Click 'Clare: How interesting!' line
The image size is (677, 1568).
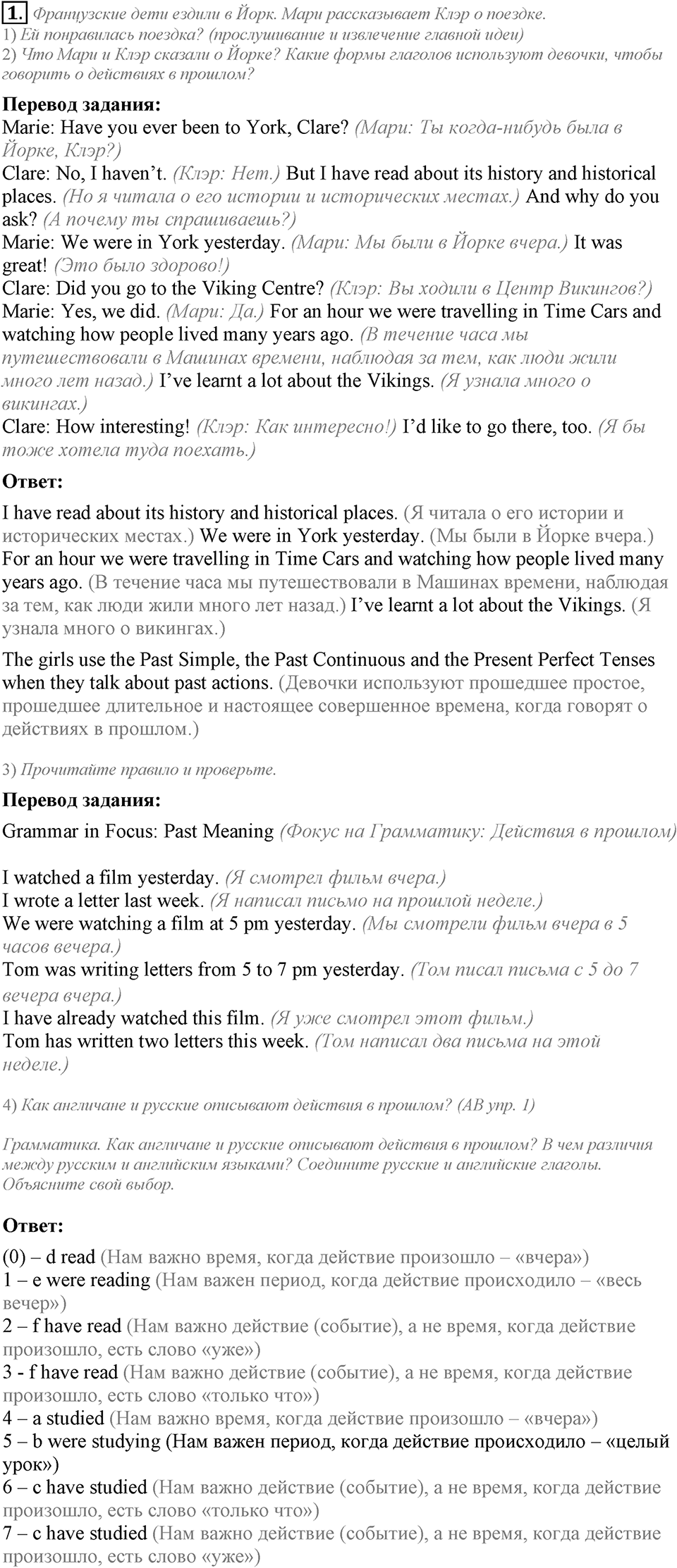96,427
